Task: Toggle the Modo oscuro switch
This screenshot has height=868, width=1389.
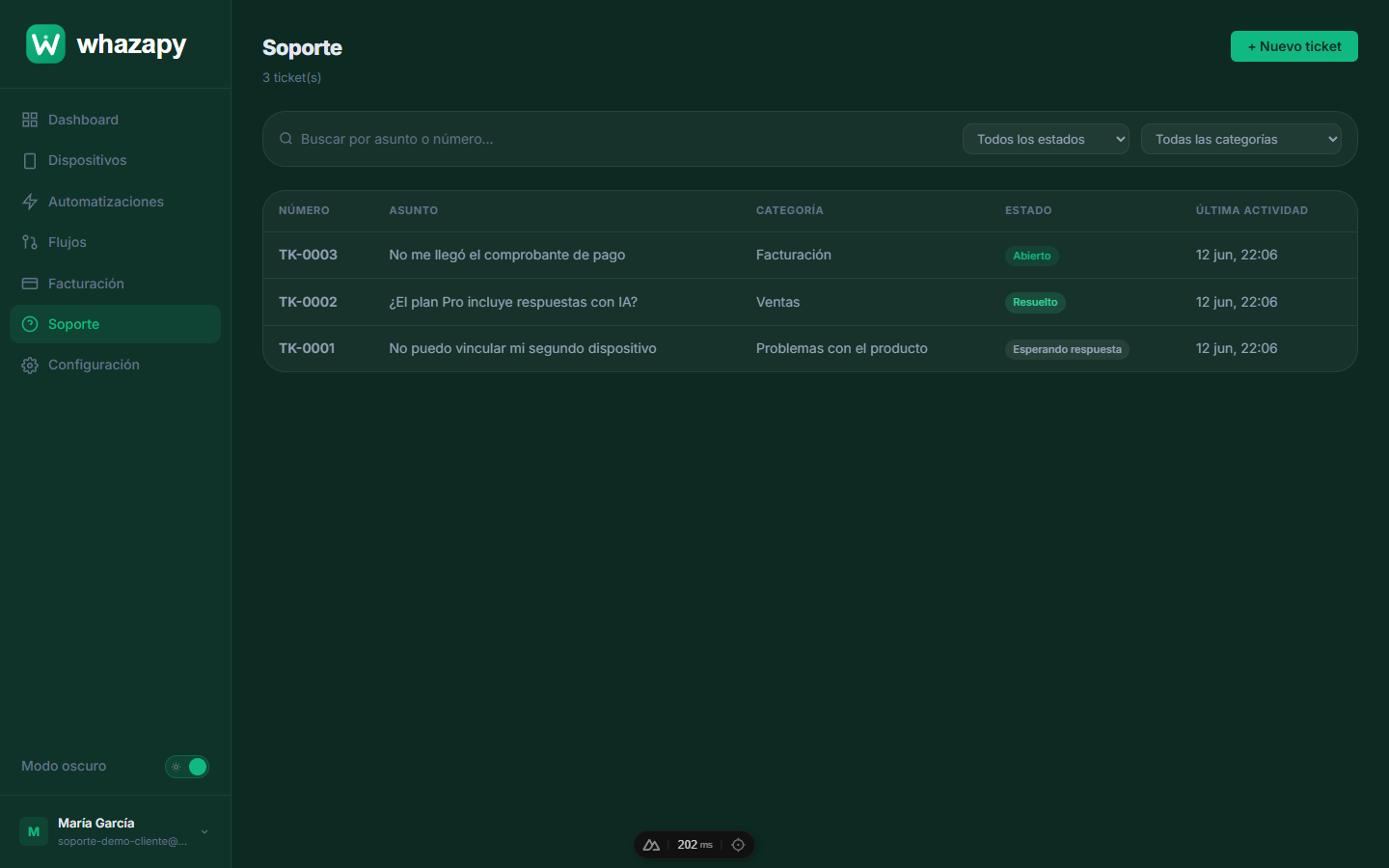Action: pos(187,767)
